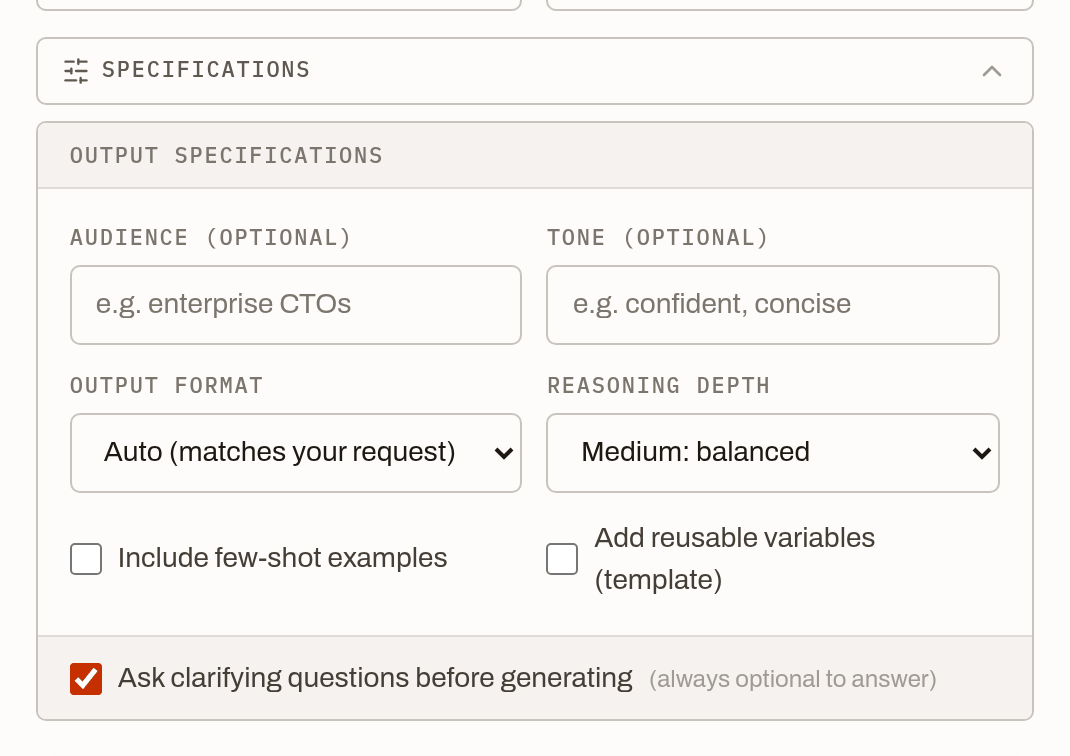The width and height of the screenshot is (1070, 756).
Task: Enable Include few-shot examples checkbox
Action: (x=86, y=559)
